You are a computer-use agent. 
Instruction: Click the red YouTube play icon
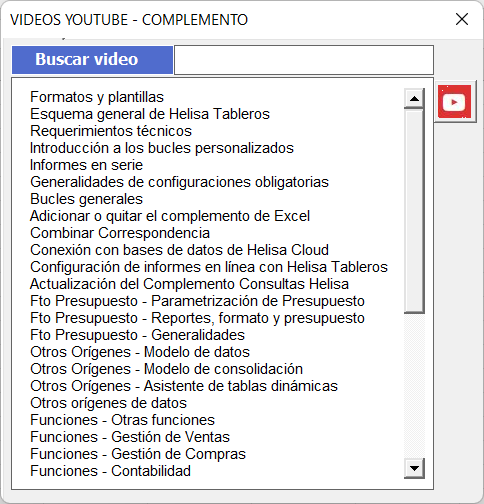click(455, 102)
